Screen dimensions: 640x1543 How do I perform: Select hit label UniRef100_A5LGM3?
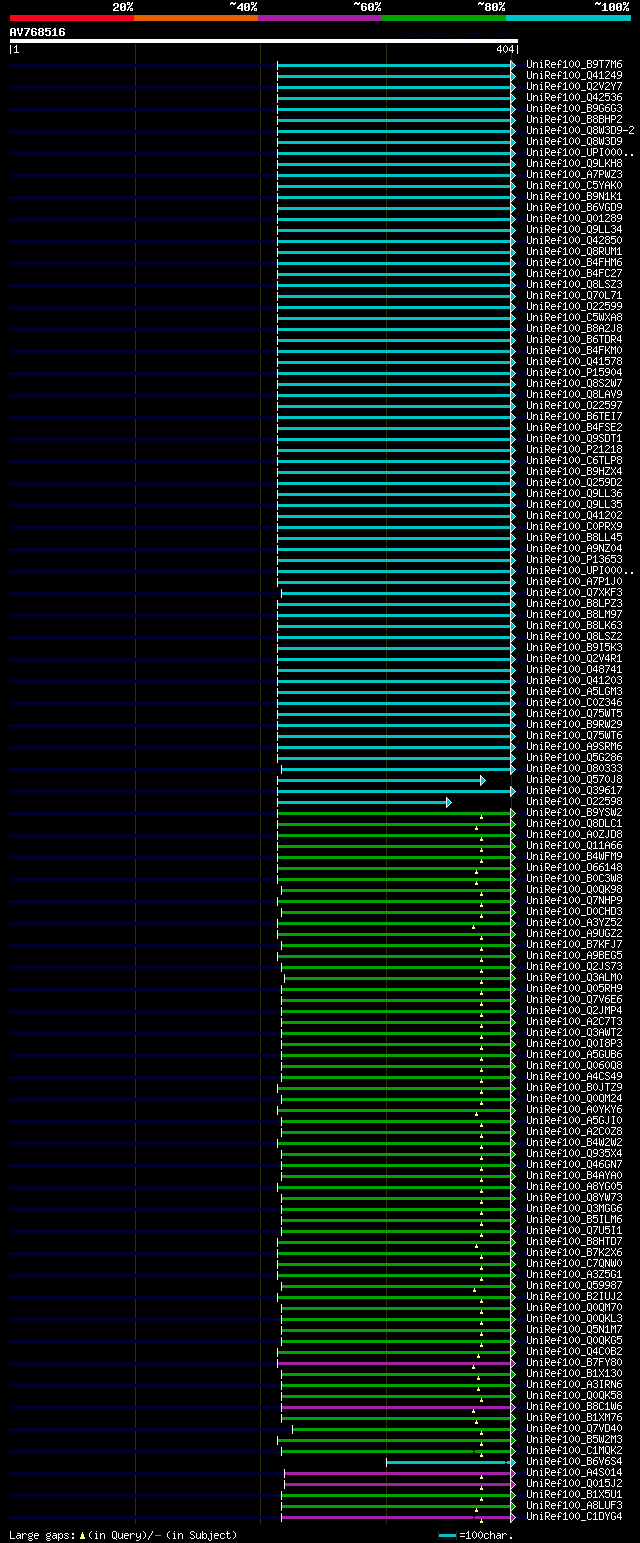[x=574, y=691]
